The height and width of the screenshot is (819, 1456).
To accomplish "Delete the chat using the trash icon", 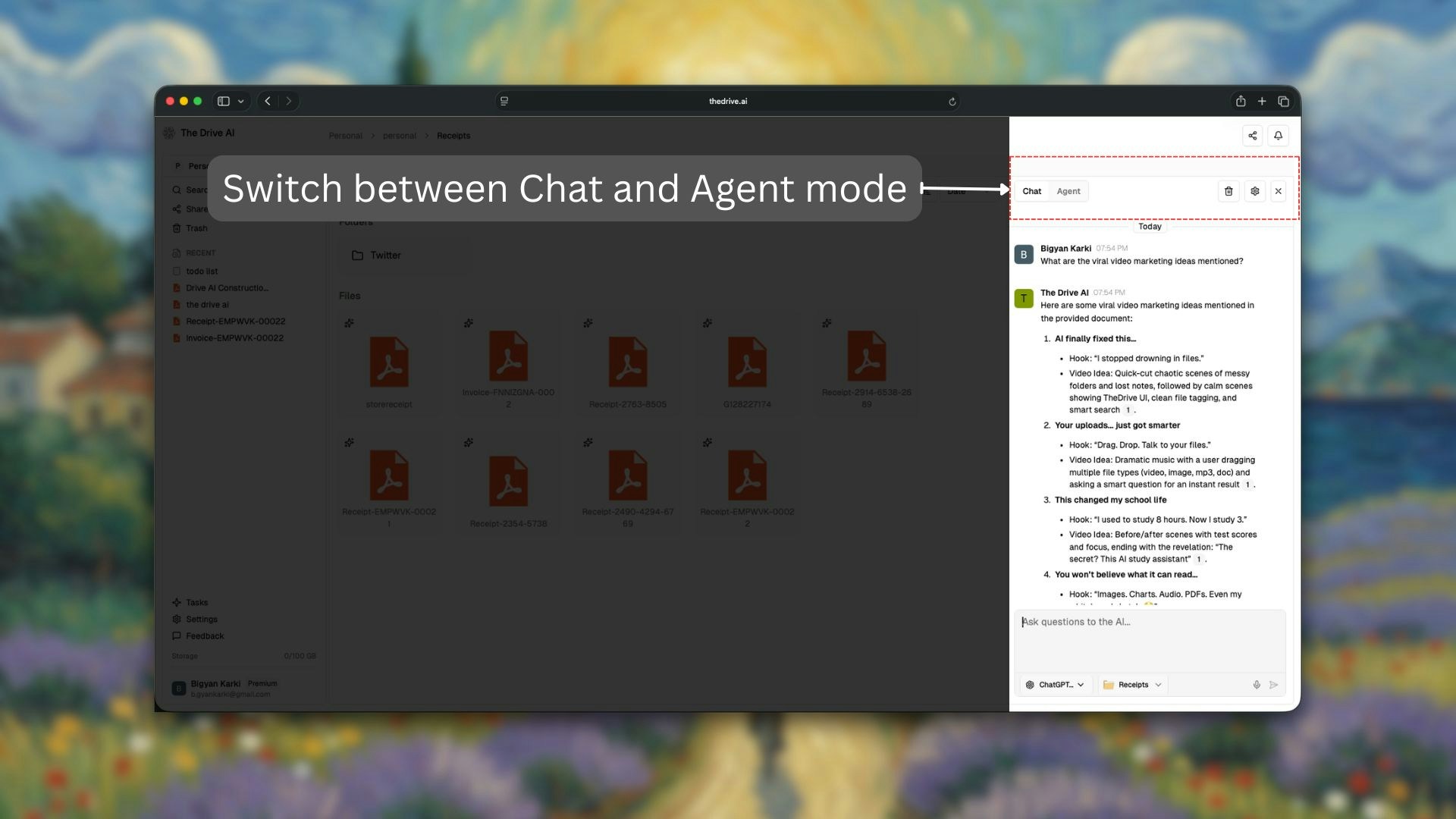I will click(x=1228, y=191).
